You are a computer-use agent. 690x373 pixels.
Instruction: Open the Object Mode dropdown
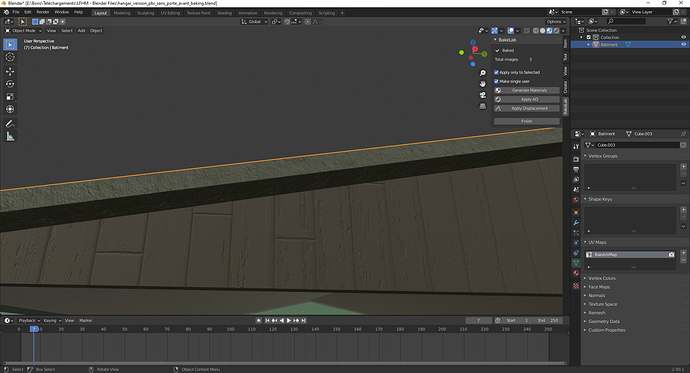point(23,31)
